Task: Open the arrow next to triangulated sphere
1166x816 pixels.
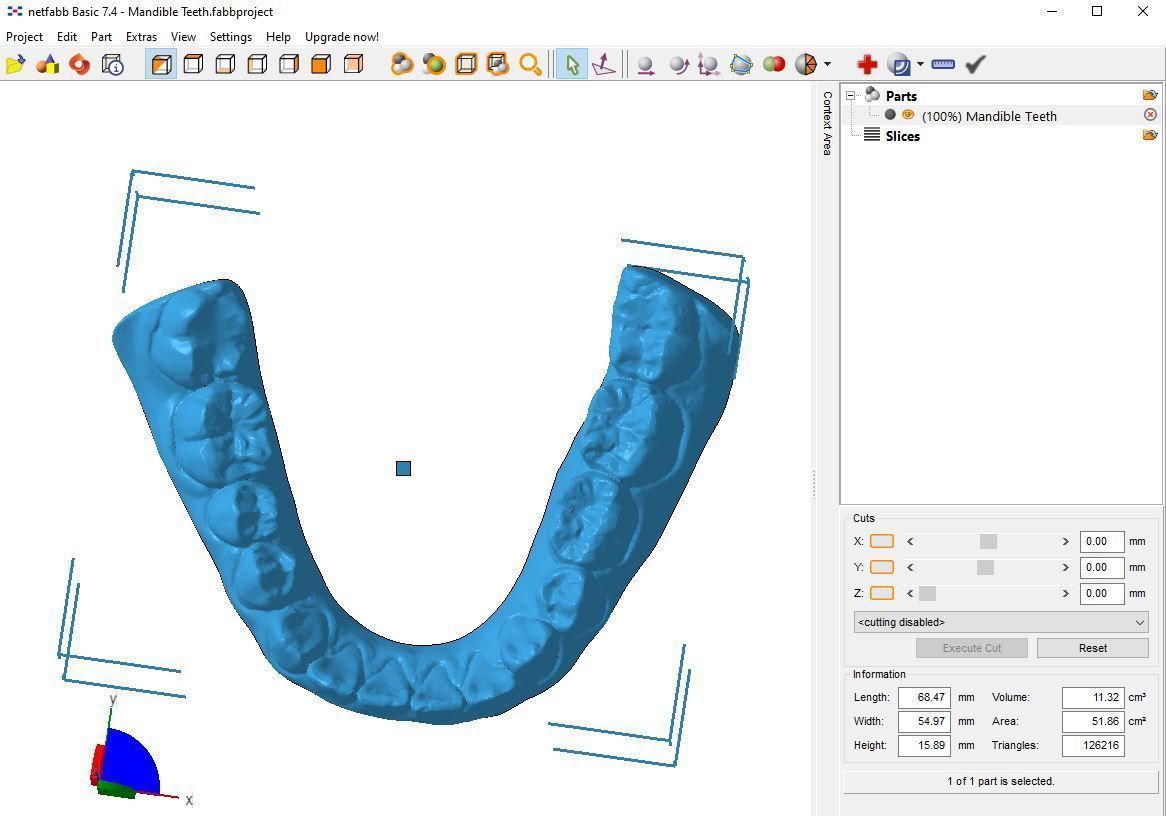Action: pos(828,65)
